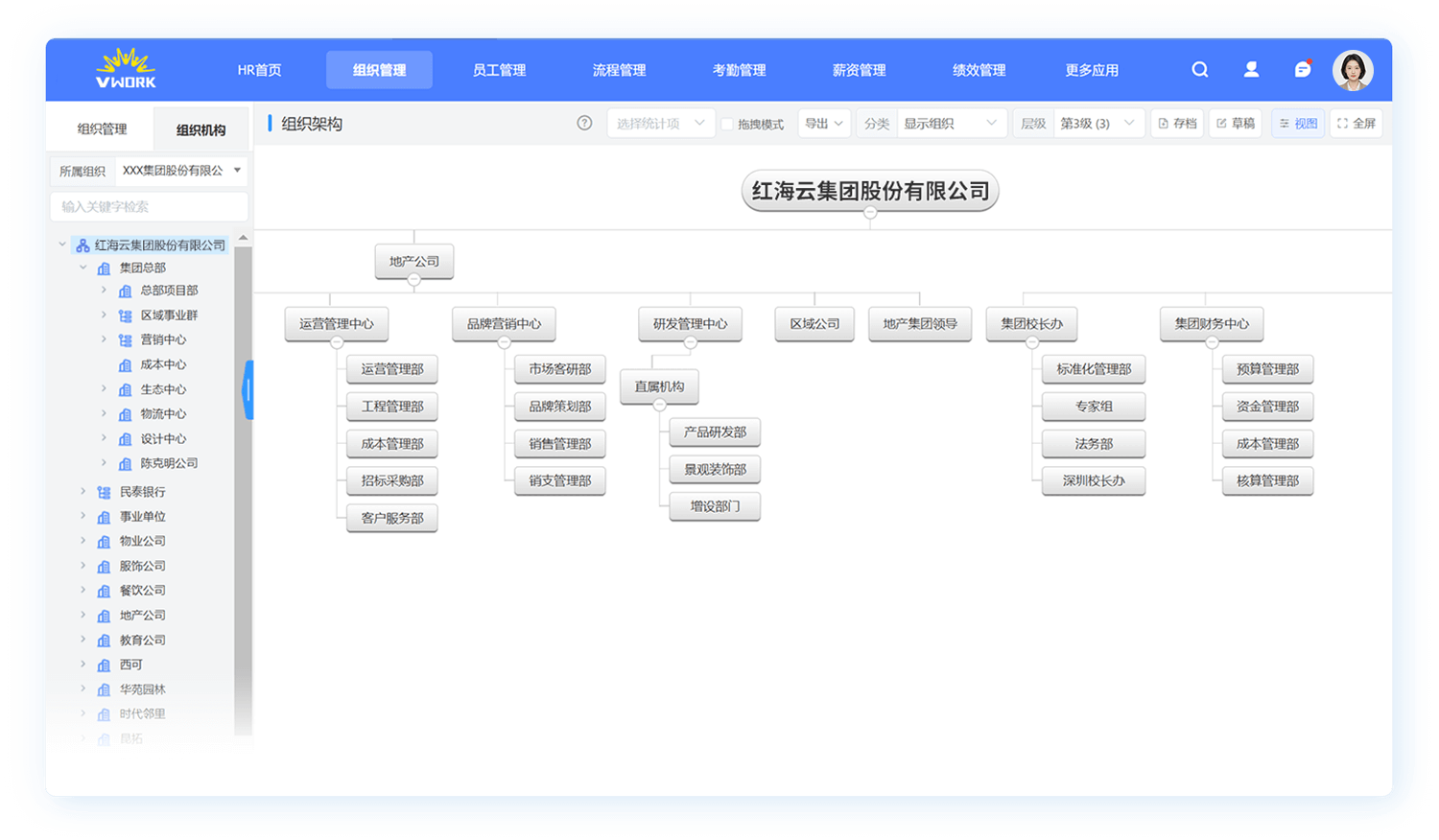Select the 增设部门 org chart node

point(715,506)
